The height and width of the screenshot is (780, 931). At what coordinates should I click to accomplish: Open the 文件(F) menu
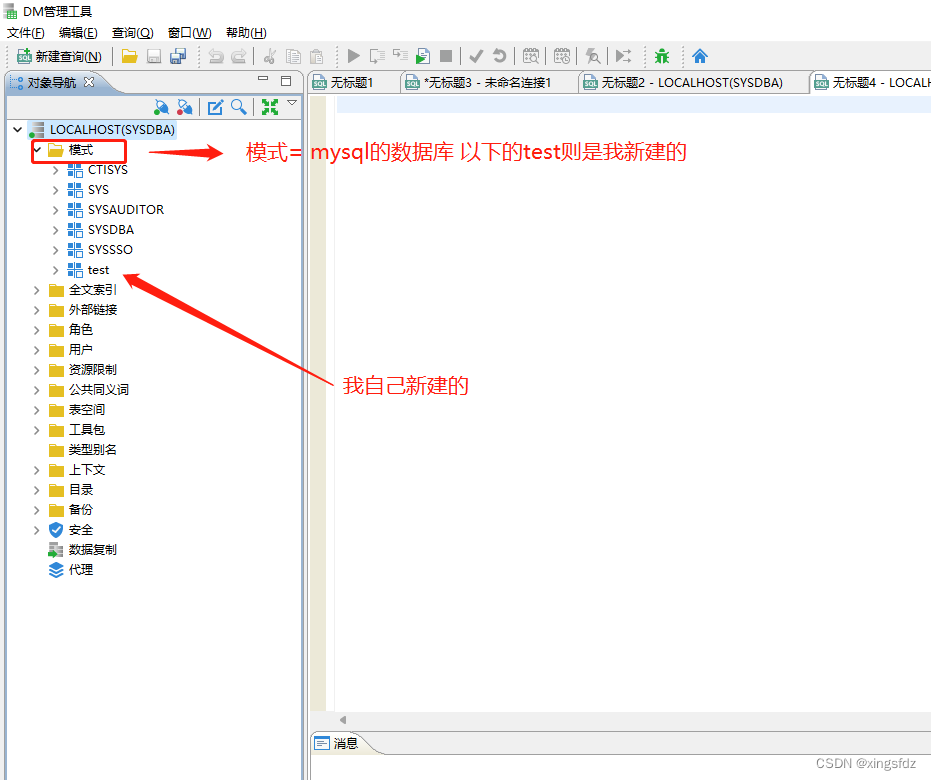(26, 33)
